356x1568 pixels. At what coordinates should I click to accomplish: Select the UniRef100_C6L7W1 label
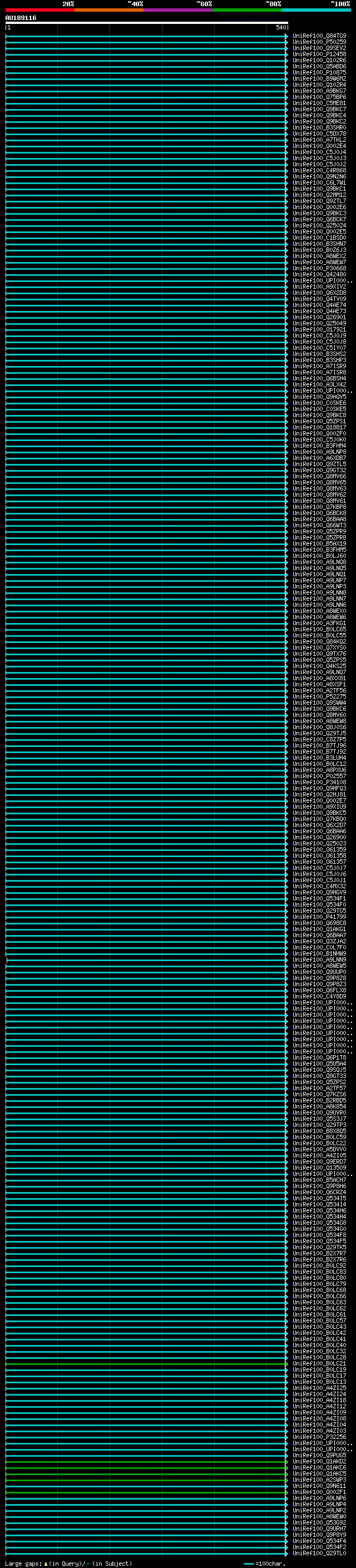(319, 182)
